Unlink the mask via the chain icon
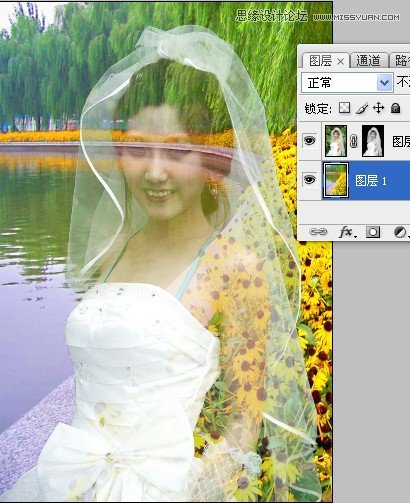The height and width of the screenshot is (503, 410). click(354, 141)
